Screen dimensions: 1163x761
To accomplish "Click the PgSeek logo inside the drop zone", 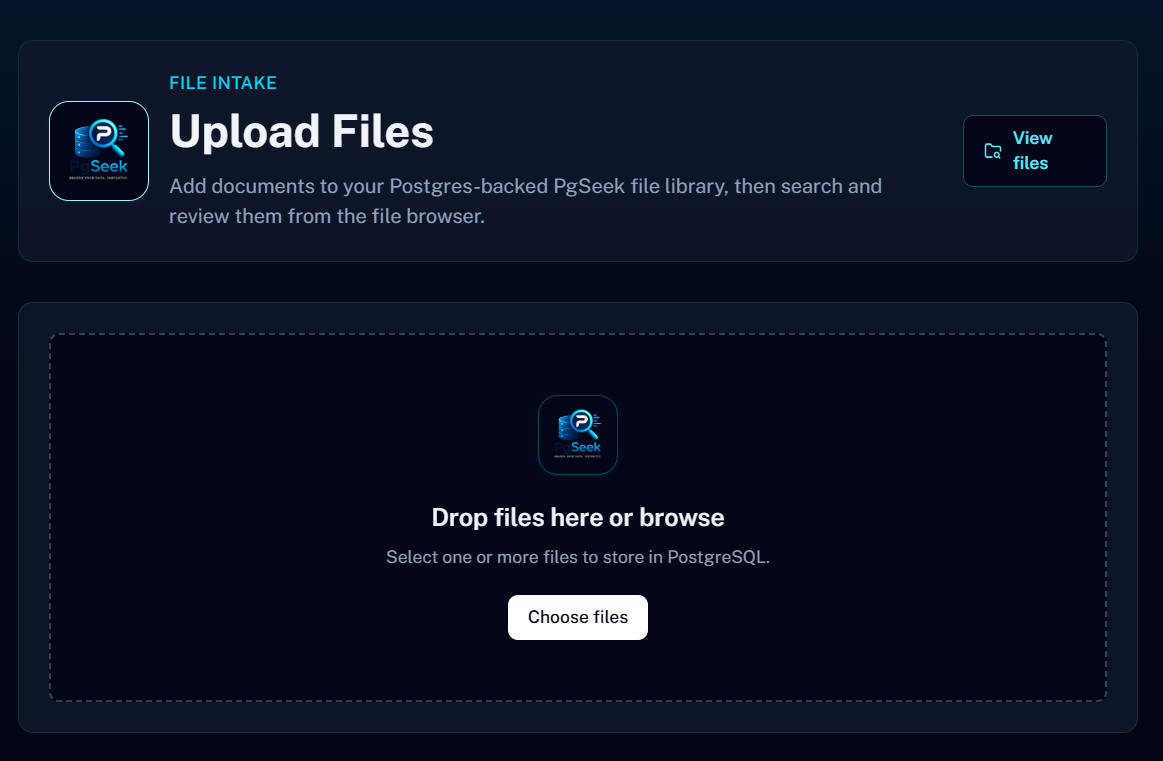I will pyautogui.click(x=578, y=435).
